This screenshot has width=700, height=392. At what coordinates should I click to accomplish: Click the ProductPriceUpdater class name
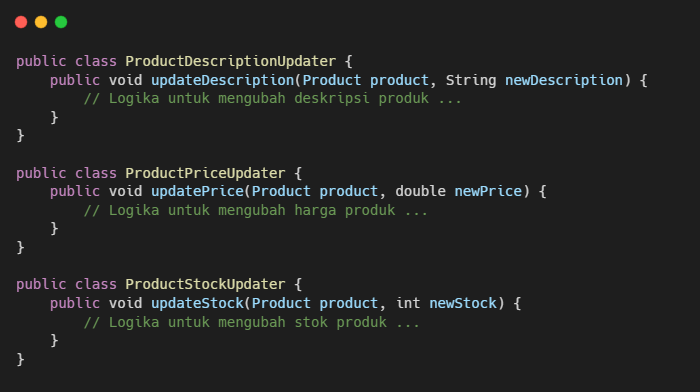[x=205, y=173]
